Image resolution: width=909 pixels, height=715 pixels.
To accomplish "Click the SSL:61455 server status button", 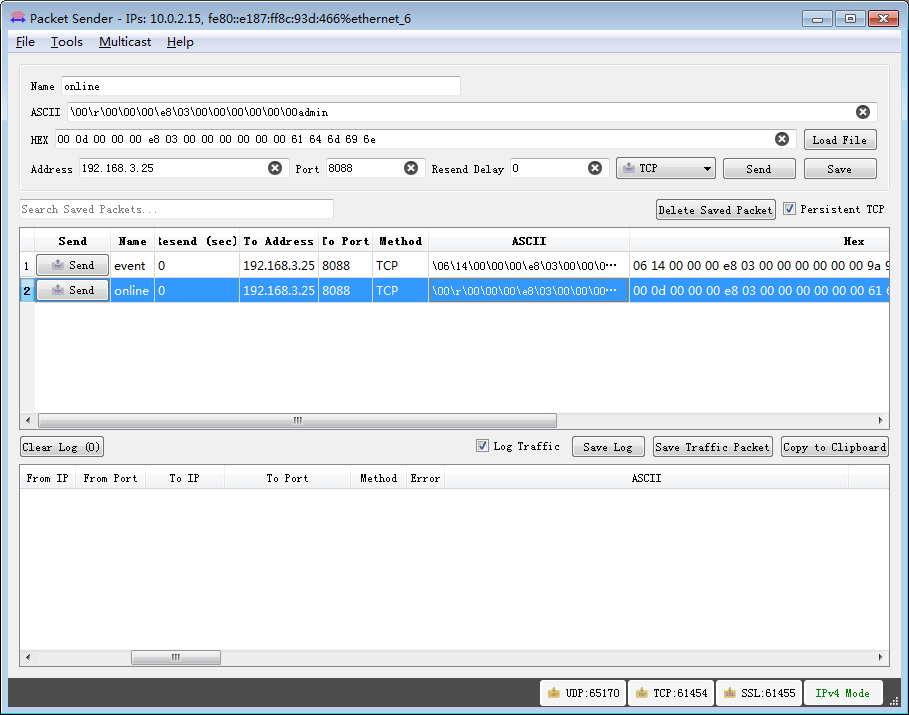I will tap(758, 693).
